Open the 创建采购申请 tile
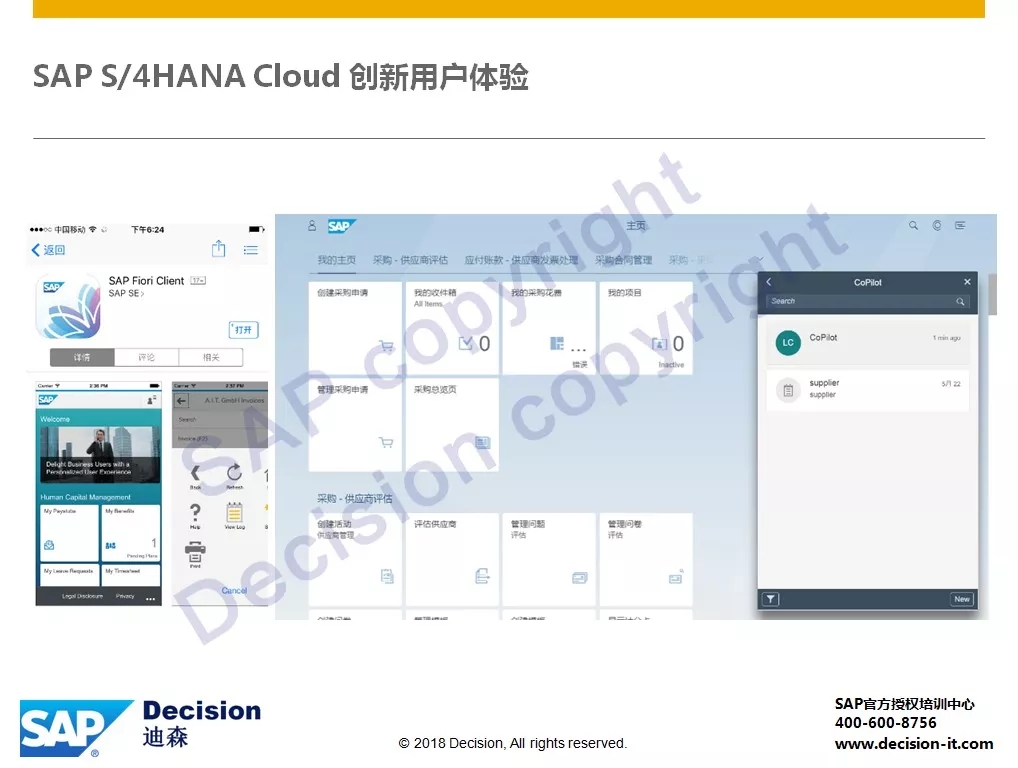This screenshot has height=768, width=1018. click(355, 328)
